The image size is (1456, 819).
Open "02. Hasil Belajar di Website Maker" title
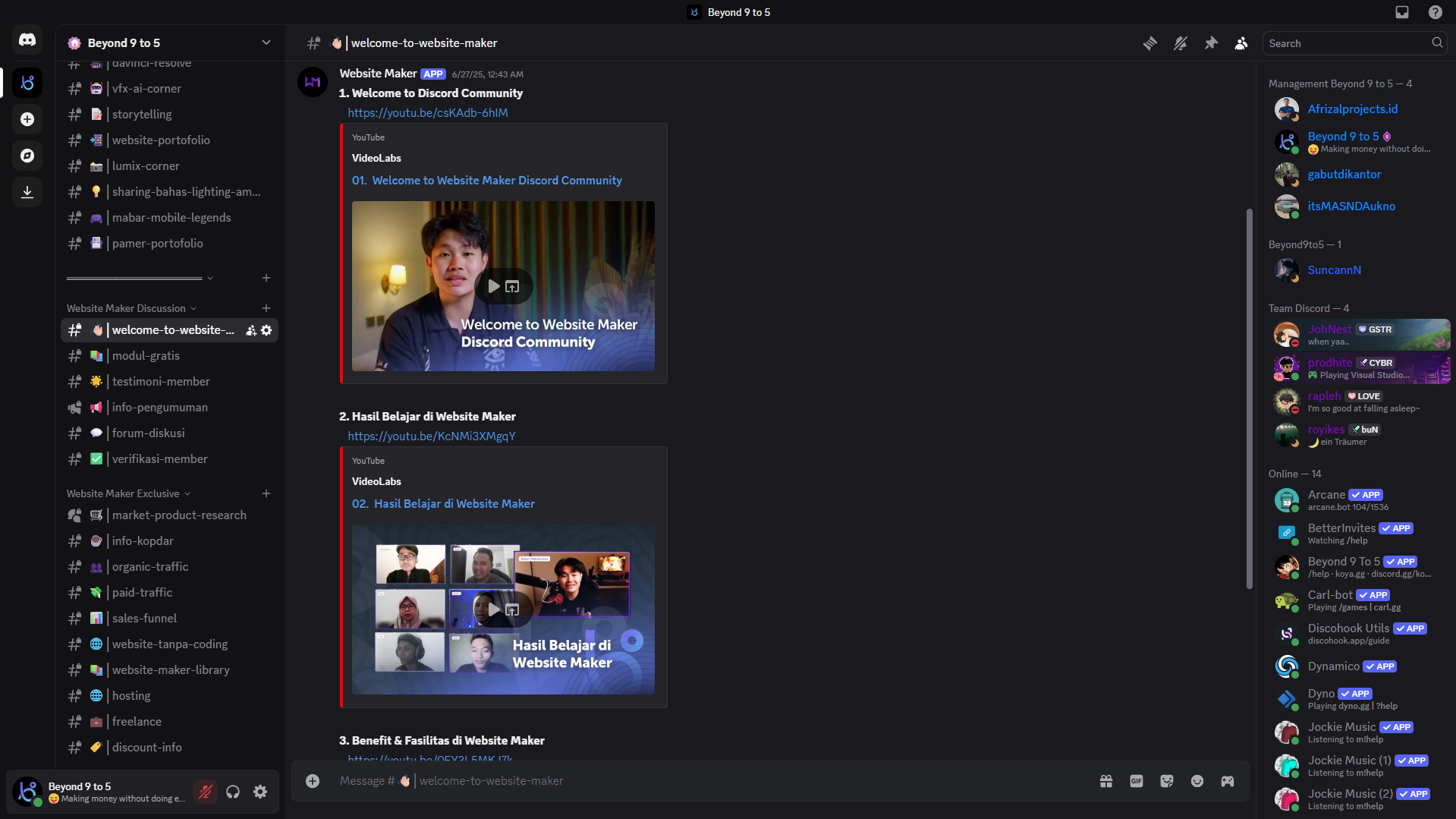(x=443, y=504)
